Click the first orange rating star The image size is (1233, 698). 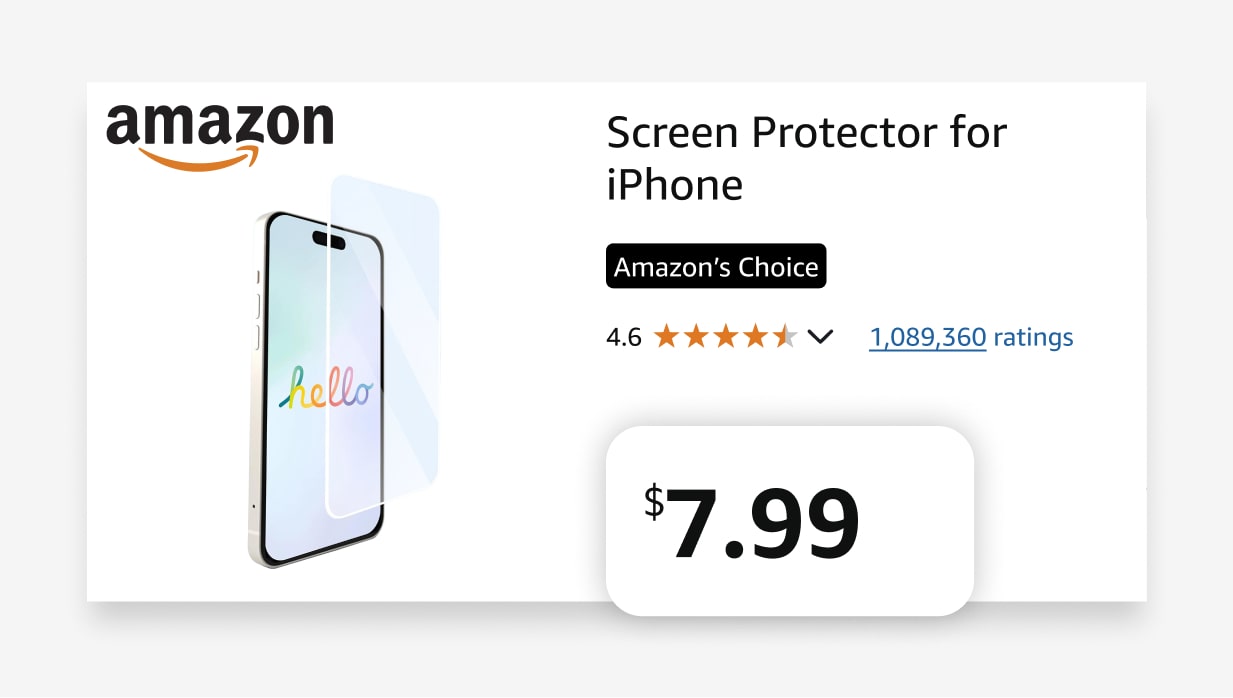coord(665,337)
